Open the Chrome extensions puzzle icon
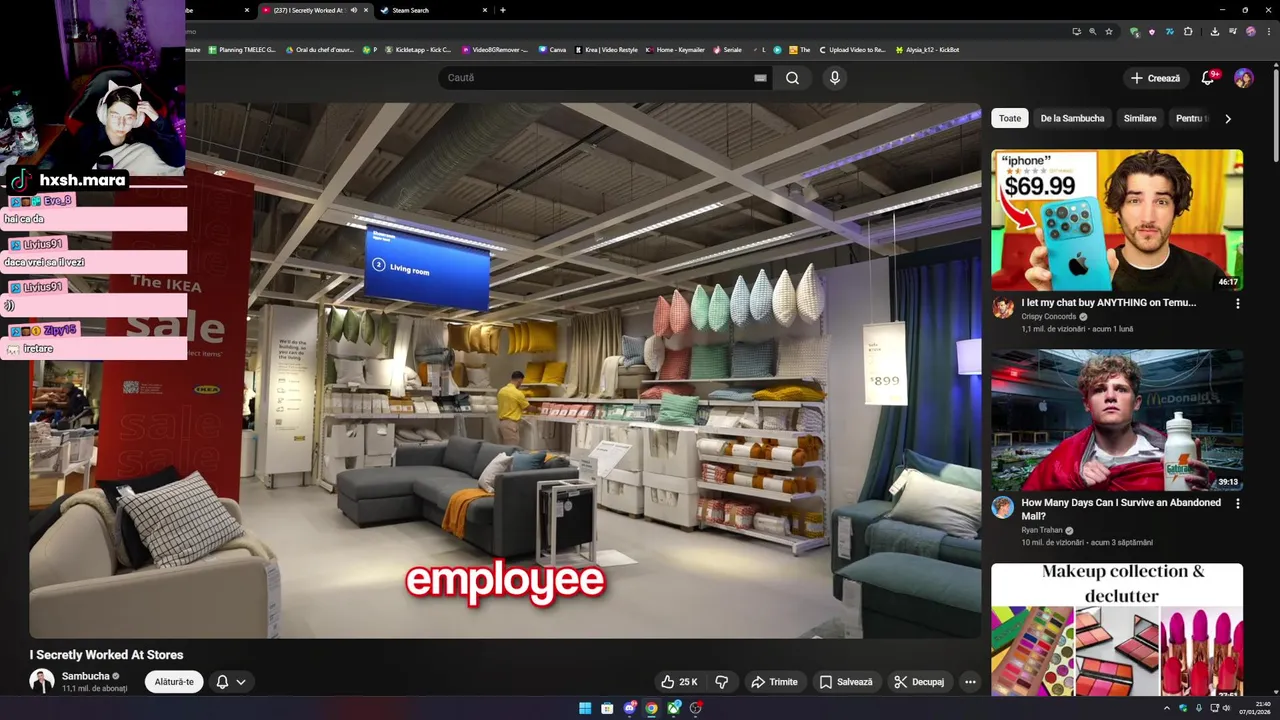Image resolution: width=1280 pixels, height=720 pixels. click(1188, 31)
